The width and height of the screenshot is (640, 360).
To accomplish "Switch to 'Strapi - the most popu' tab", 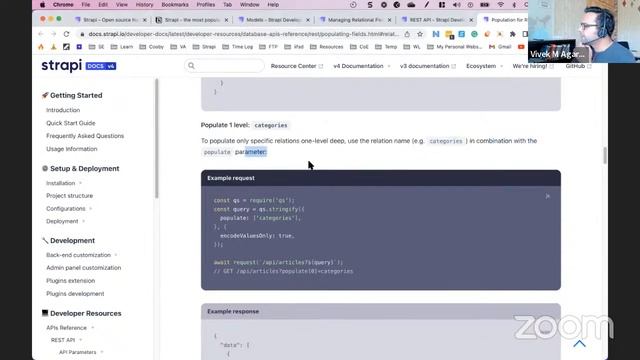I will pyautogui.click(x=192, y=20).
